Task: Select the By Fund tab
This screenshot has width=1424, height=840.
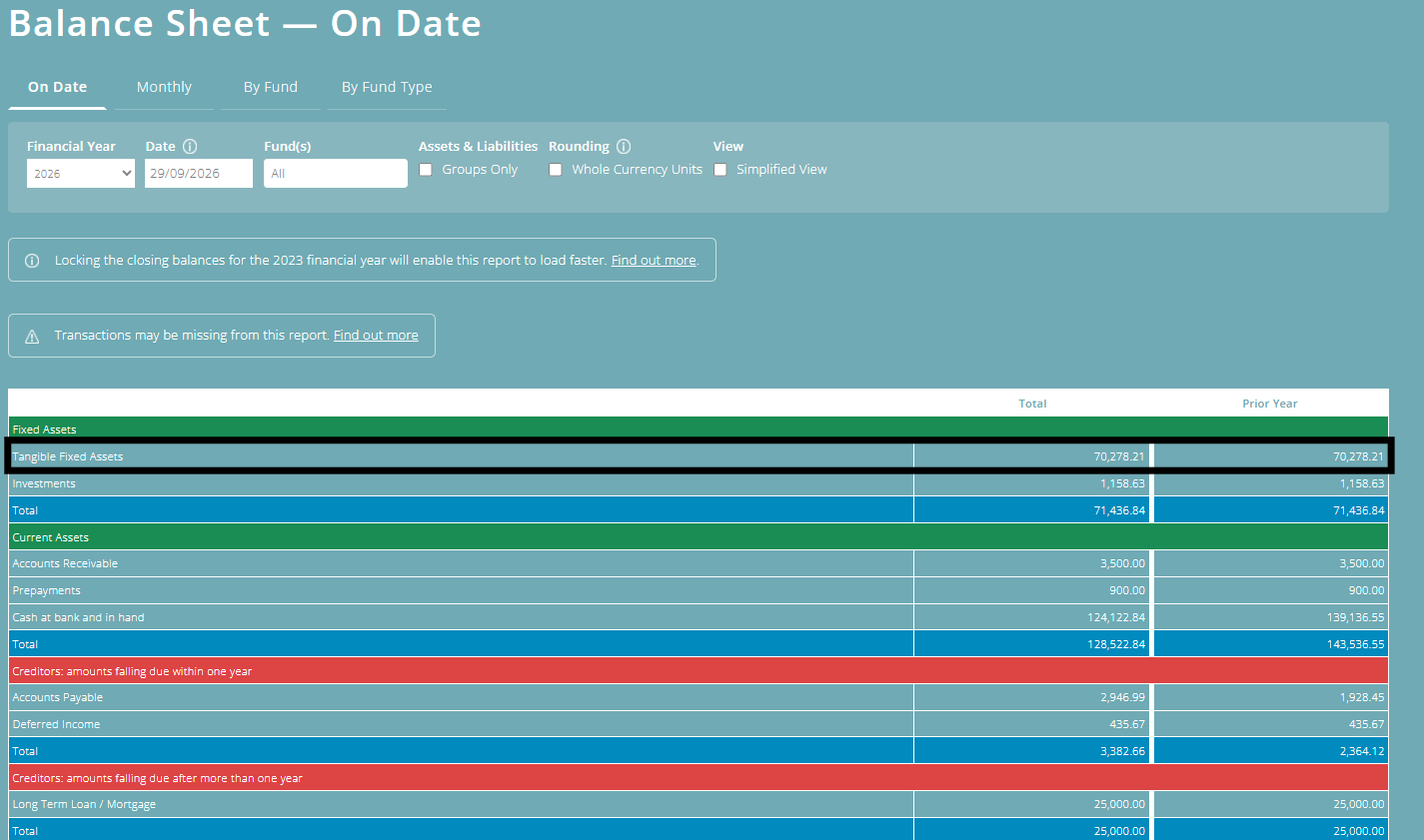Action: [x=271, y=88]
